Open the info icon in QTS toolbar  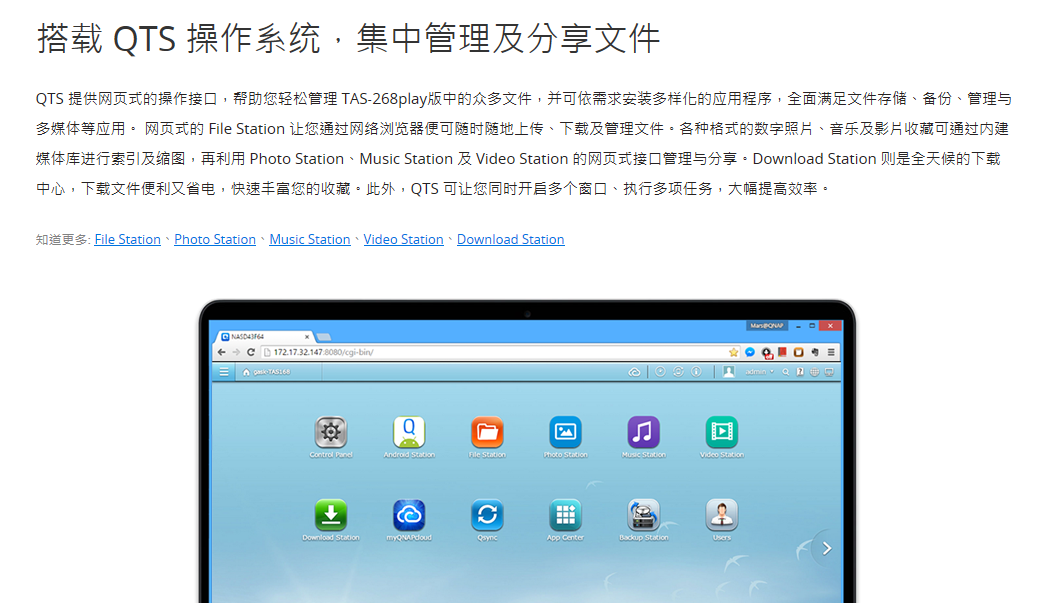click(x=696, y=372)
